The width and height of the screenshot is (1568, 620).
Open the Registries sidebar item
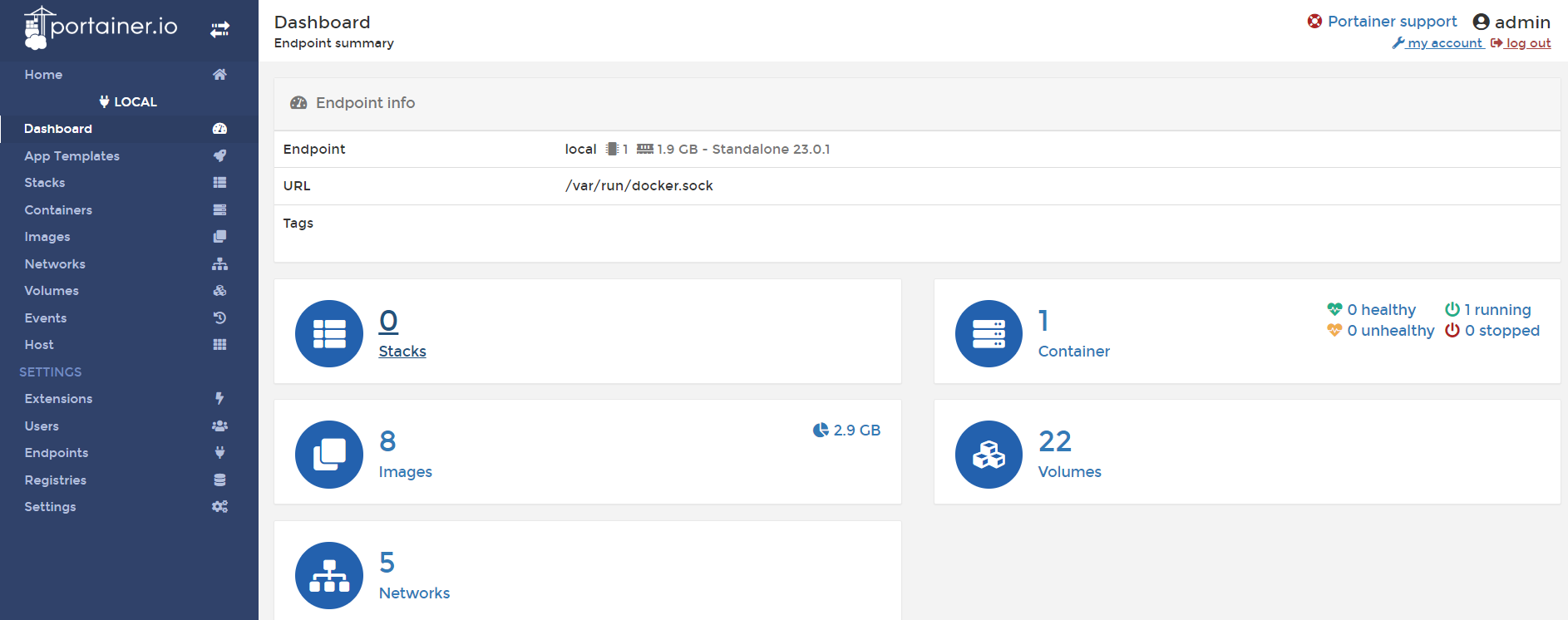pyautogui.click(x=56, y=480)
